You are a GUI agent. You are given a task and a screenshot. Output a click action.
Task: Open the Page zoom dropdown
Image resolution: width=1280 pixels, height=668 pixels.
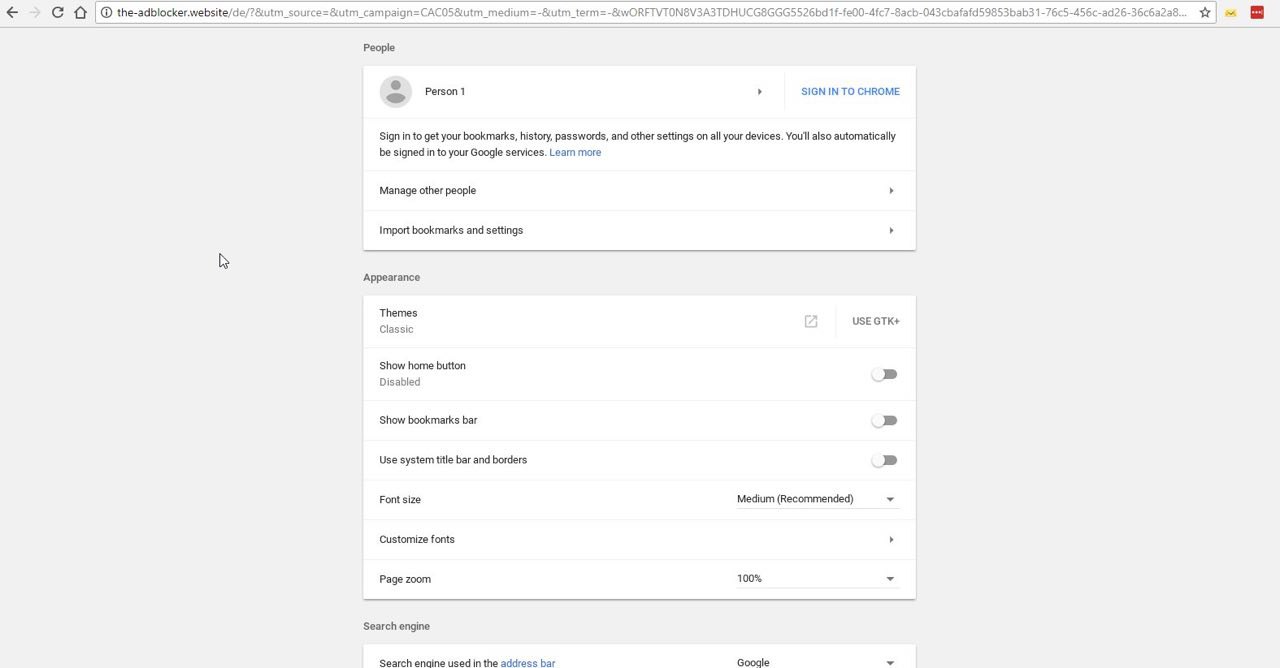pos(817,579)
